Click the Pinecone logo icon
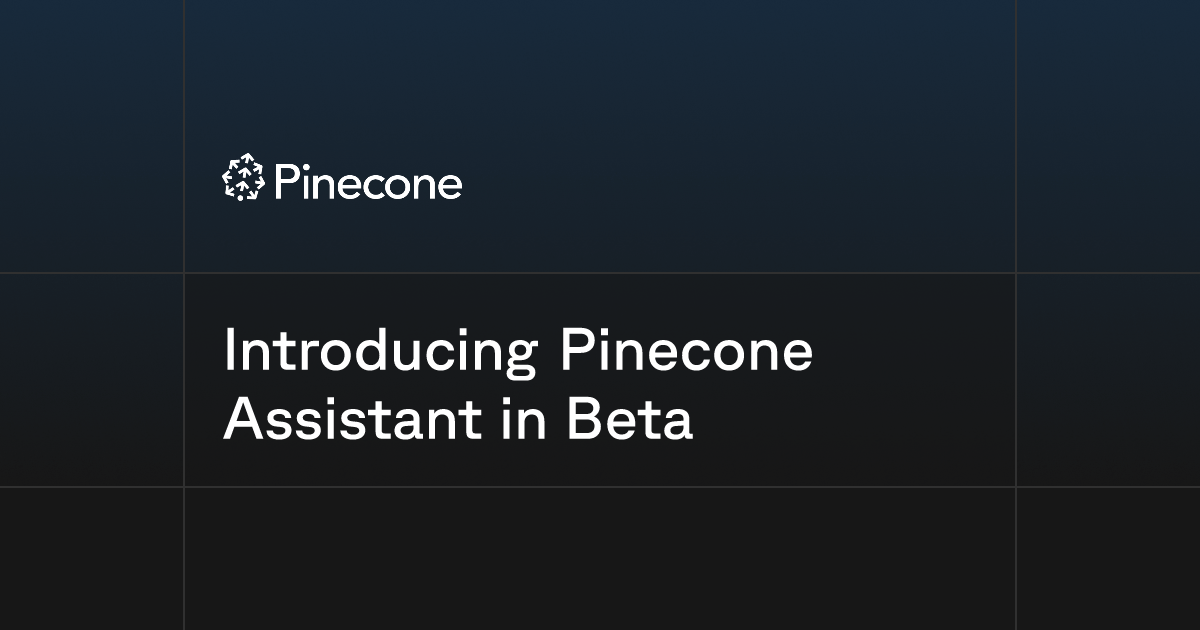1200x630 pixels. [x=242, y=179]
